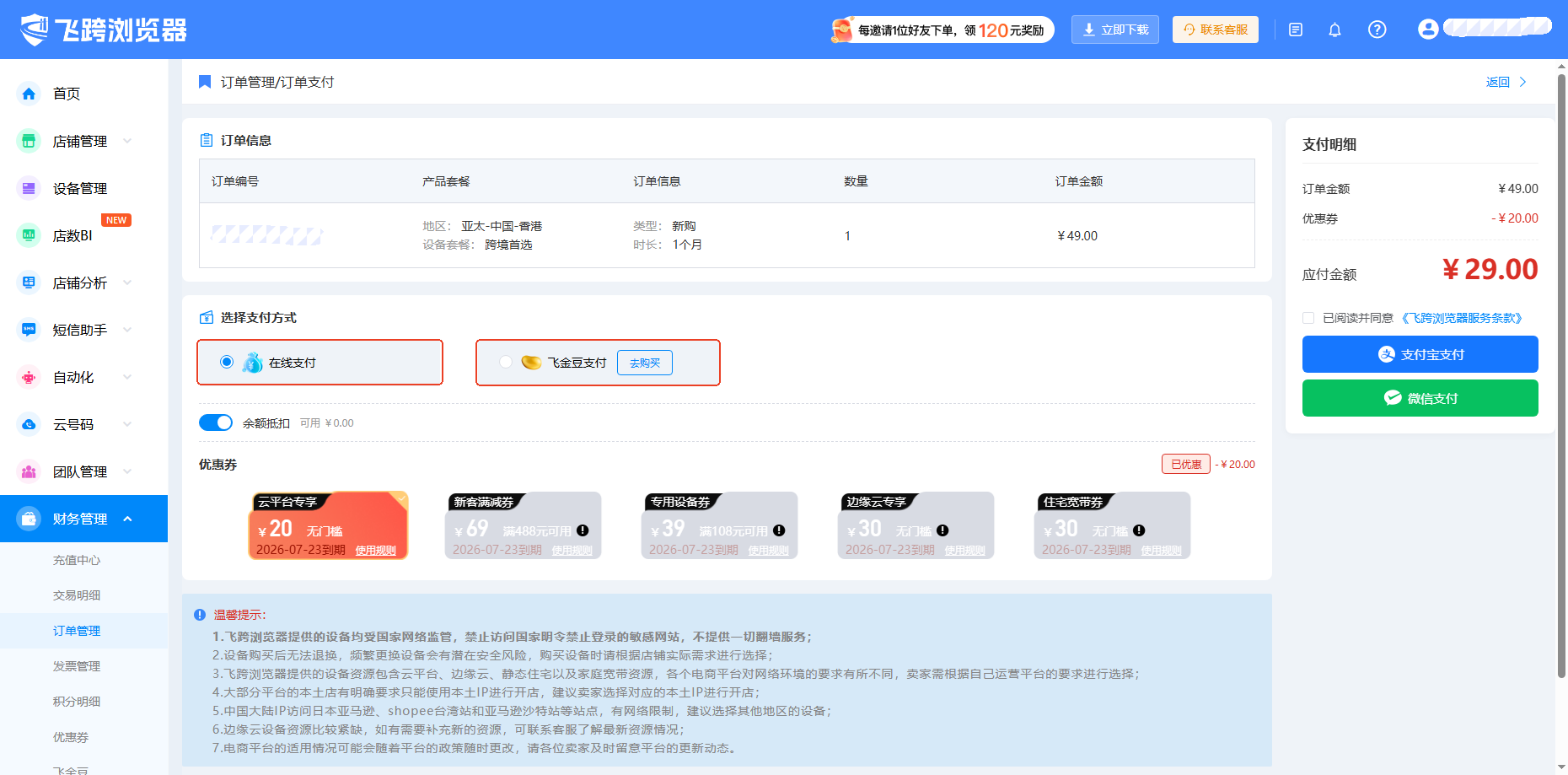
Task: Open 使用规则 on the 专用设备券 coupon
Action: tap(768, 550)
